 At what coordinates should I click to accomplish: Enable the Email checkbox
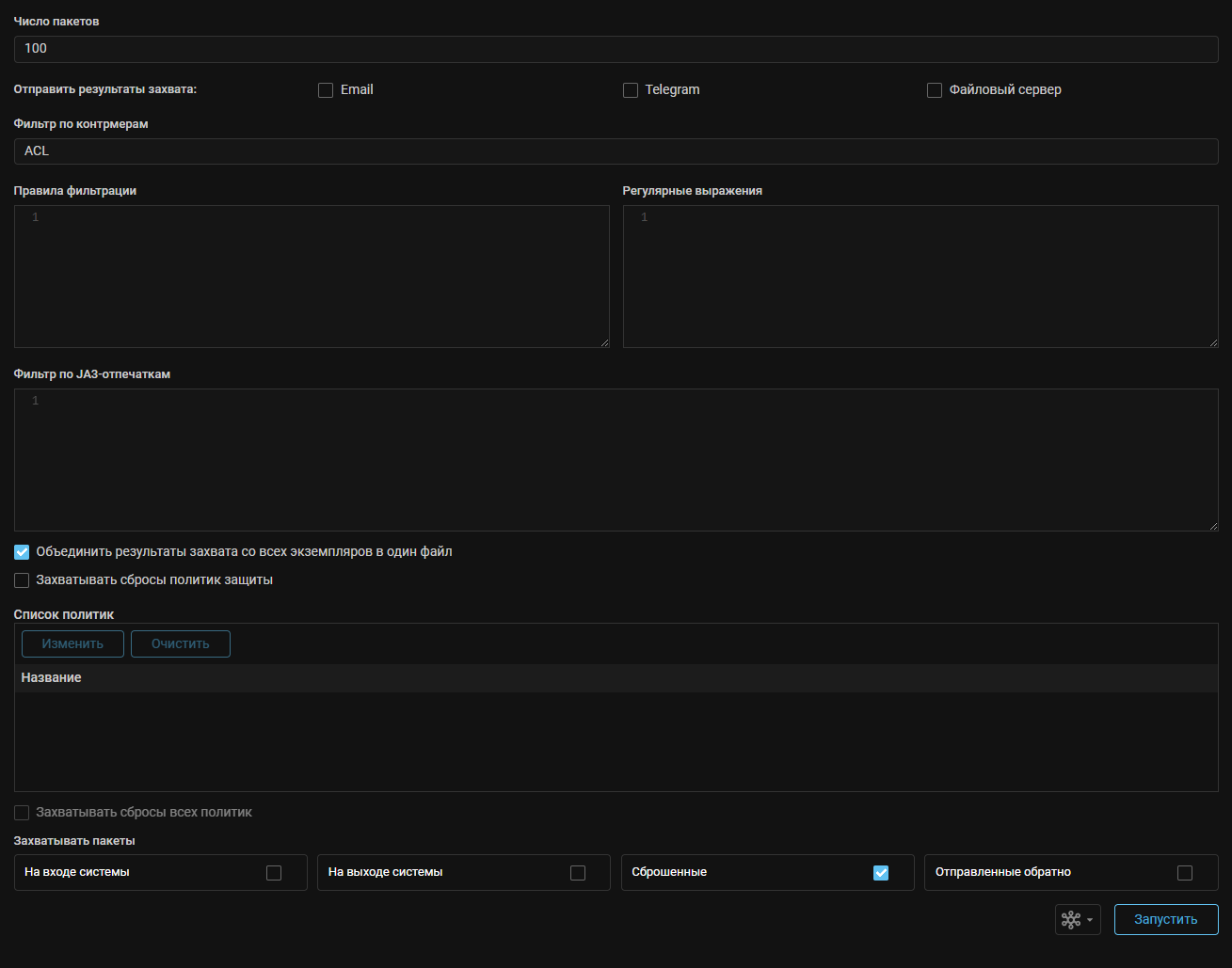point(326,90)
